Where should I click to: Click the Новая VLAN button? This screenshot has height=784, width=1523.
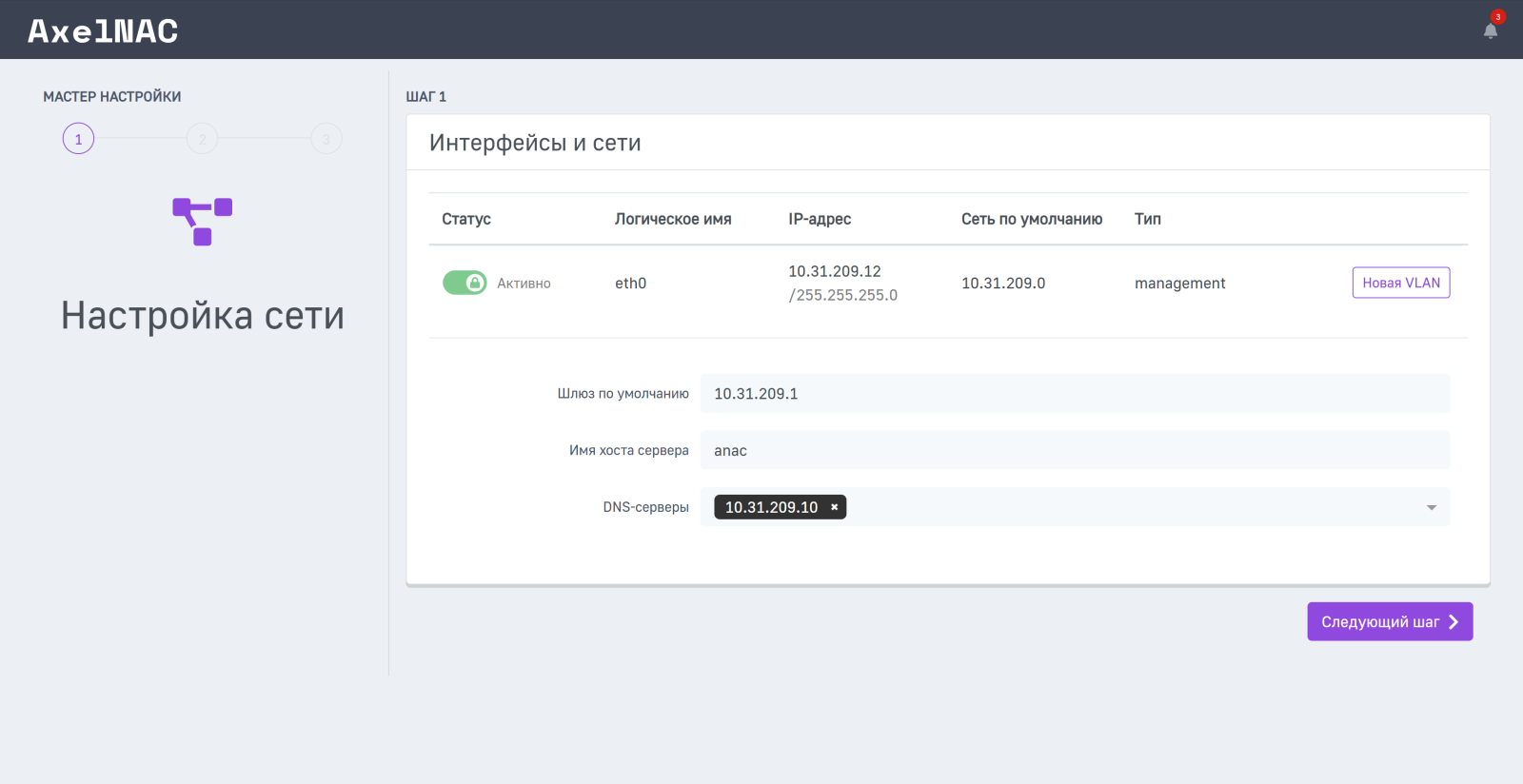point(1400,283)
